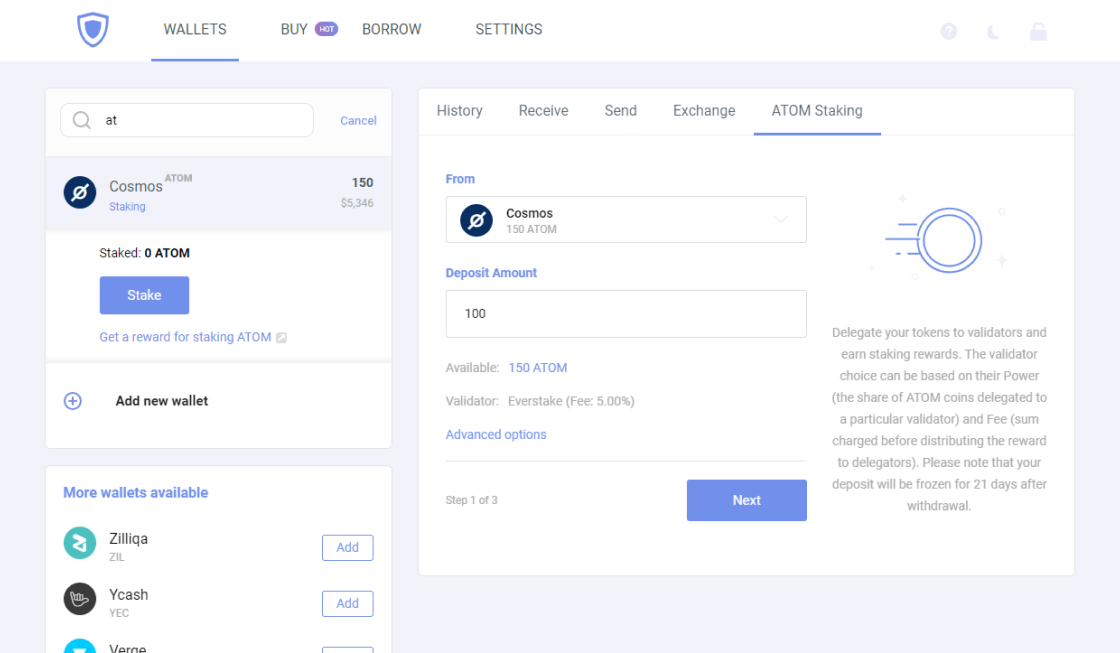Open the help question mark icon
The width and height of the screenshot is (1120, 653).
[949, 31]
